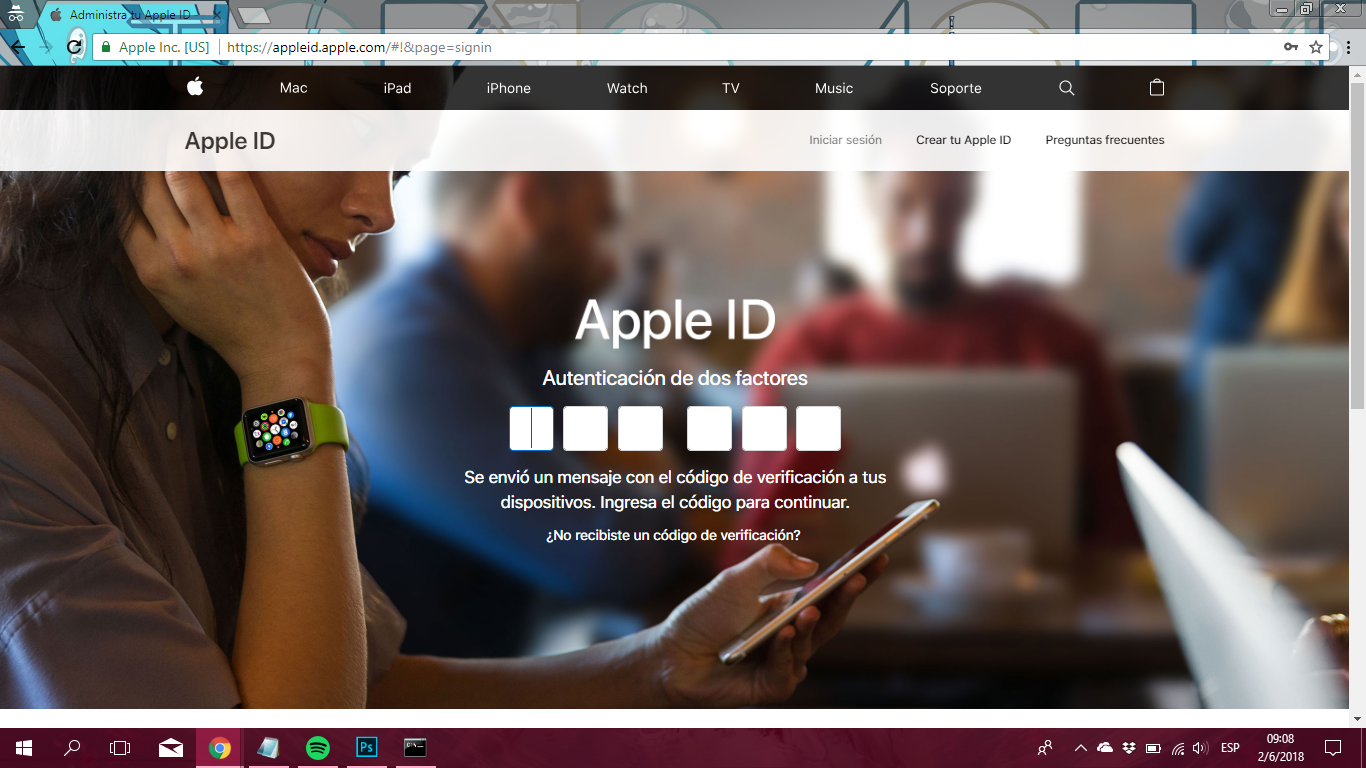1366x768 pixels.
Task: Open the shopping bag icon
Action: (1157, 87)
